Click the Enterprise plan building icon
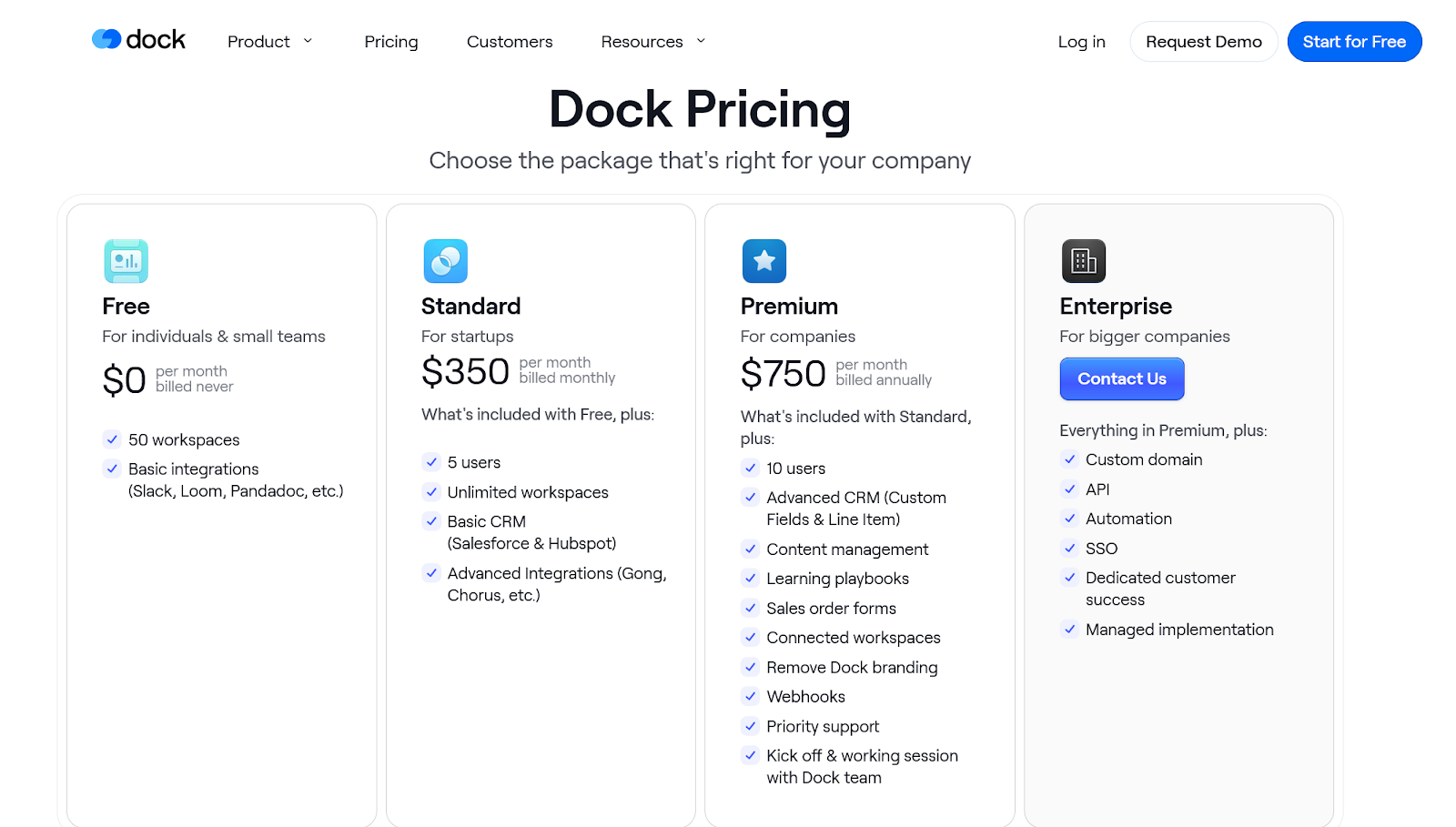This screenshot has height=827, width=1456. (1084, 261)
